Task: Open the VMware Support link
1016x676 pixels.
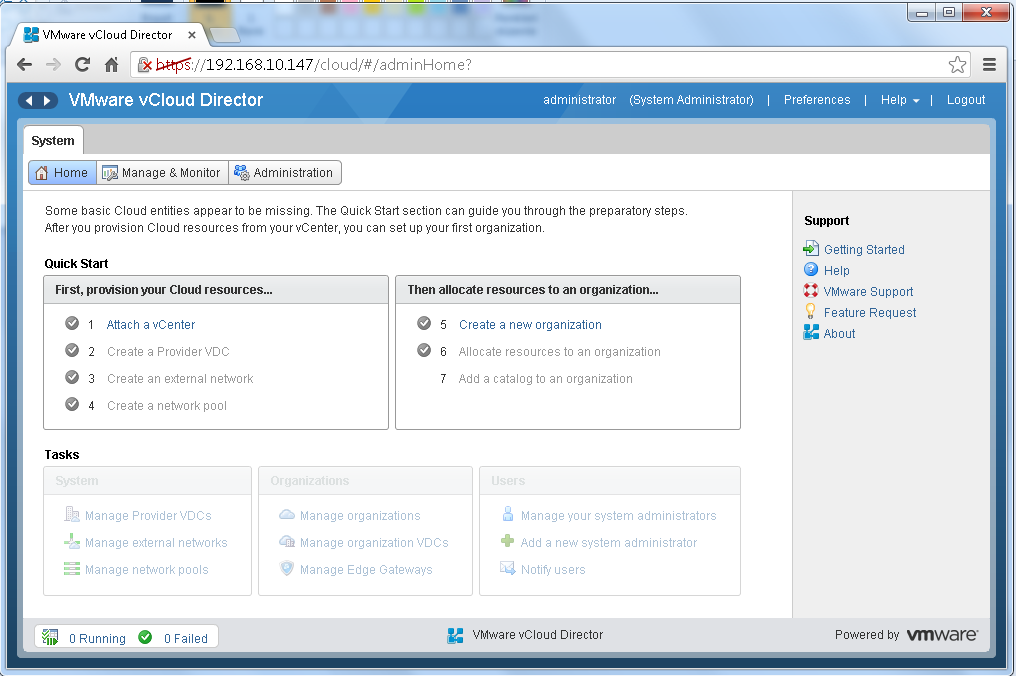Action: coord(868,292)
